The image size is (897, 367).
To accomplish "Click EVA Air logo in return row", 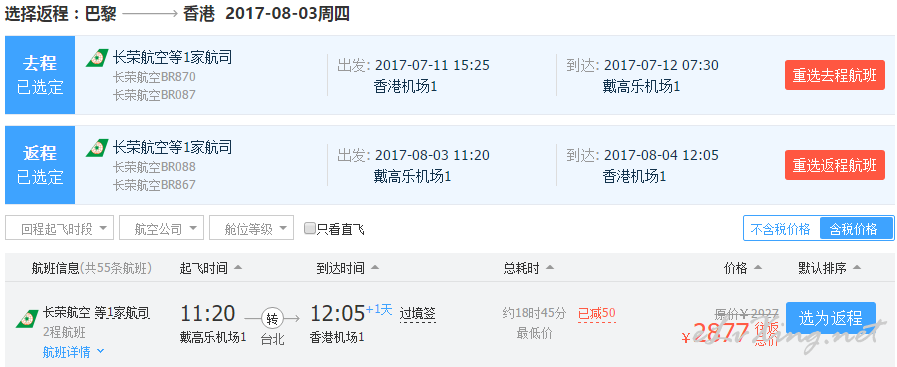I will [x=97, y=148].
